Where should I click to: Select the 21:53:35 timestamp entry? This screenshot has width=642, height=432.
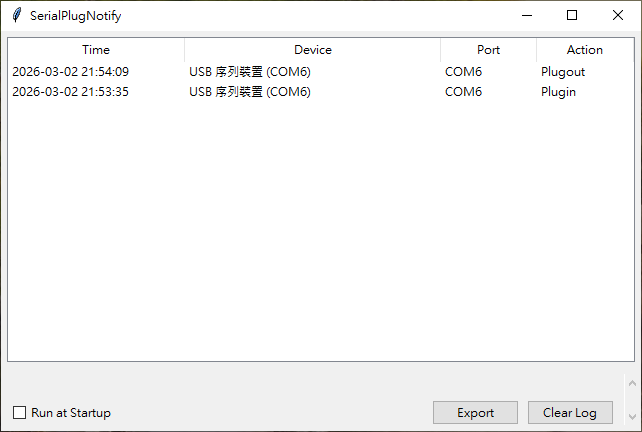(x=71, y=92)
